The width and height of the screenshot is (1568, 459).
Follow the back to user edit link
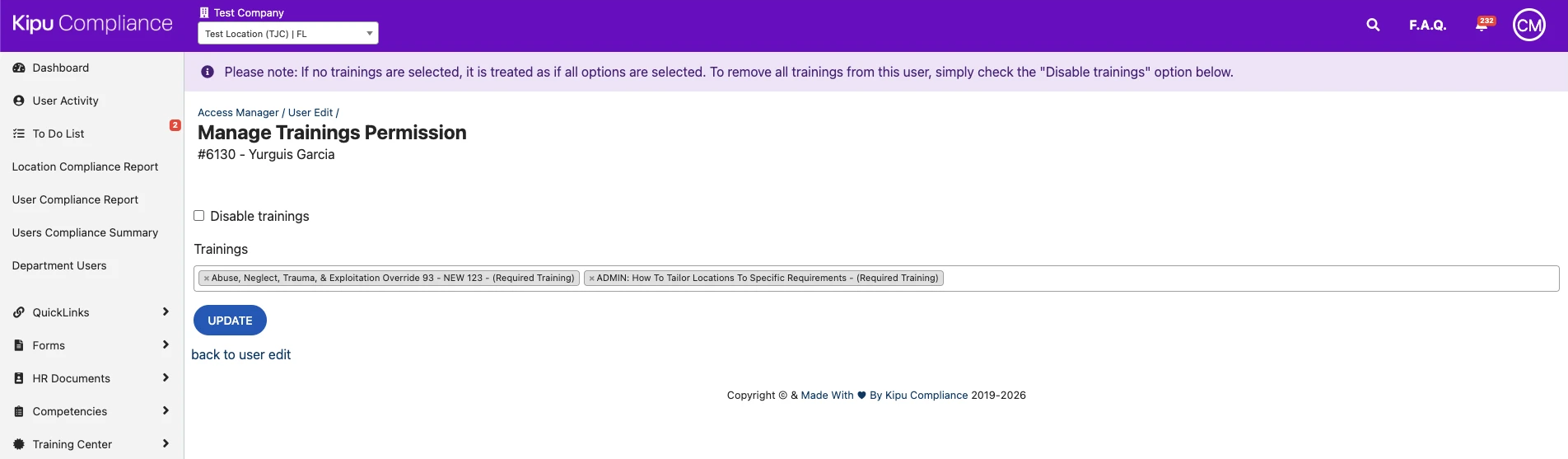click(240, 354)
